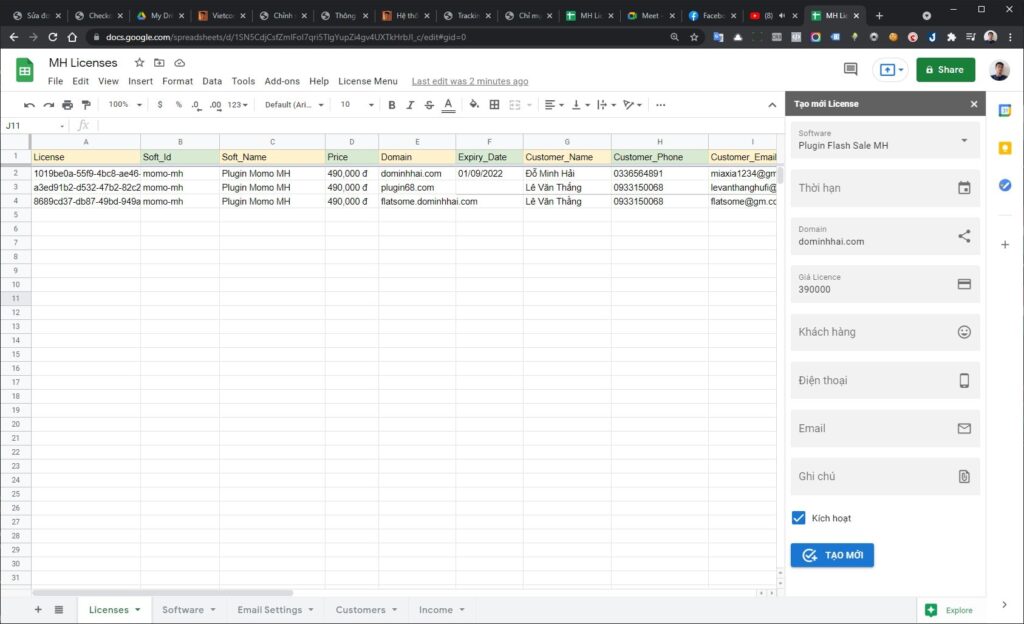Open the License Menu

tap(367, 81)
